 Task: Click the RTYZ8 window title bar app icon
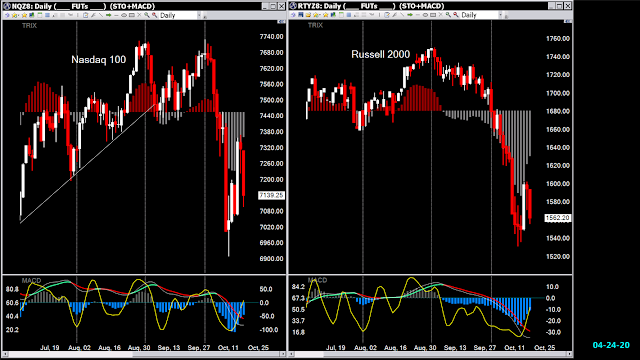click(x=293, y=6)
